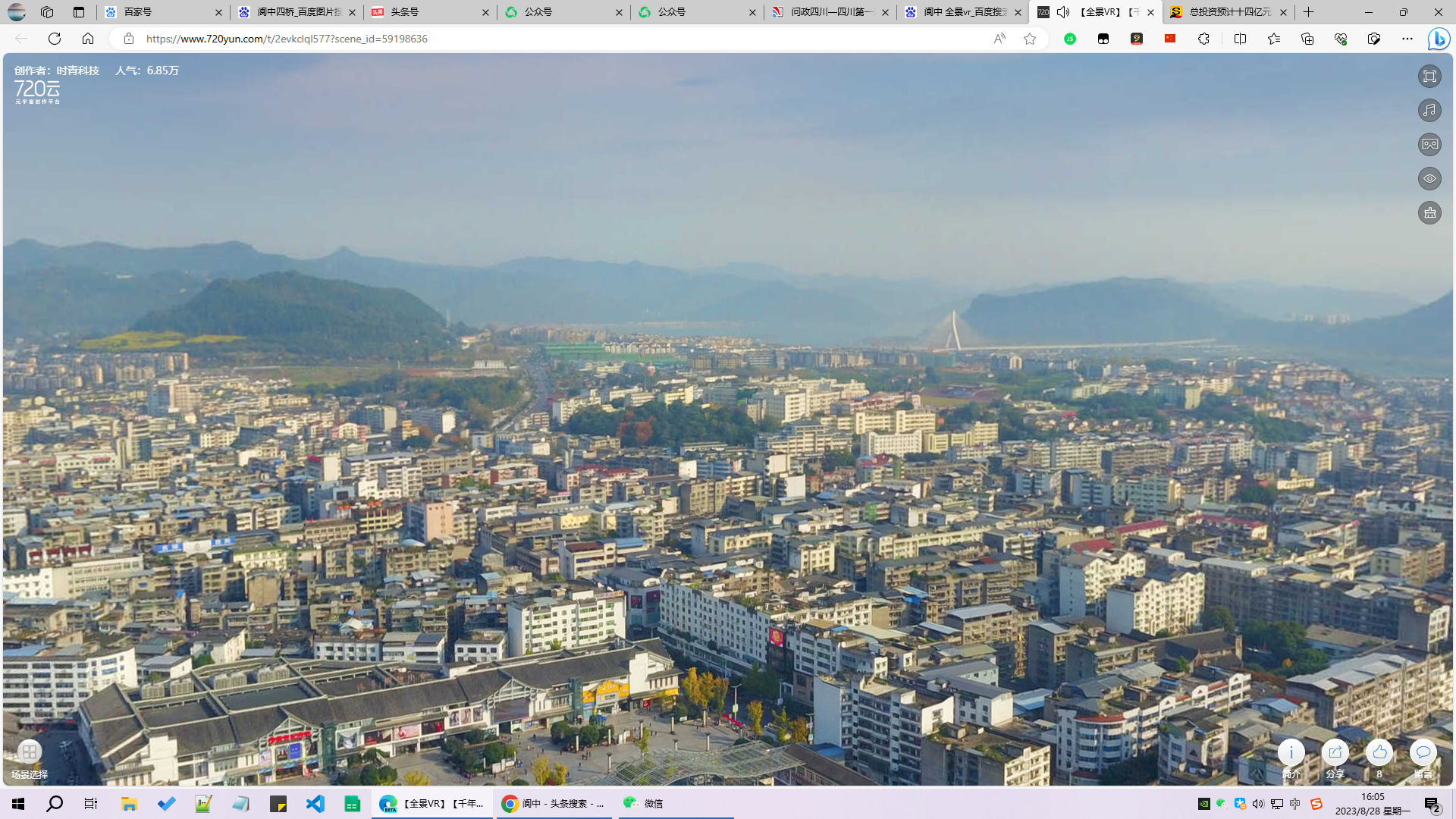Viewport: 1456px width, 819px height.
Task: Switch to the second 公众号 tab
Action: [697, 12]
